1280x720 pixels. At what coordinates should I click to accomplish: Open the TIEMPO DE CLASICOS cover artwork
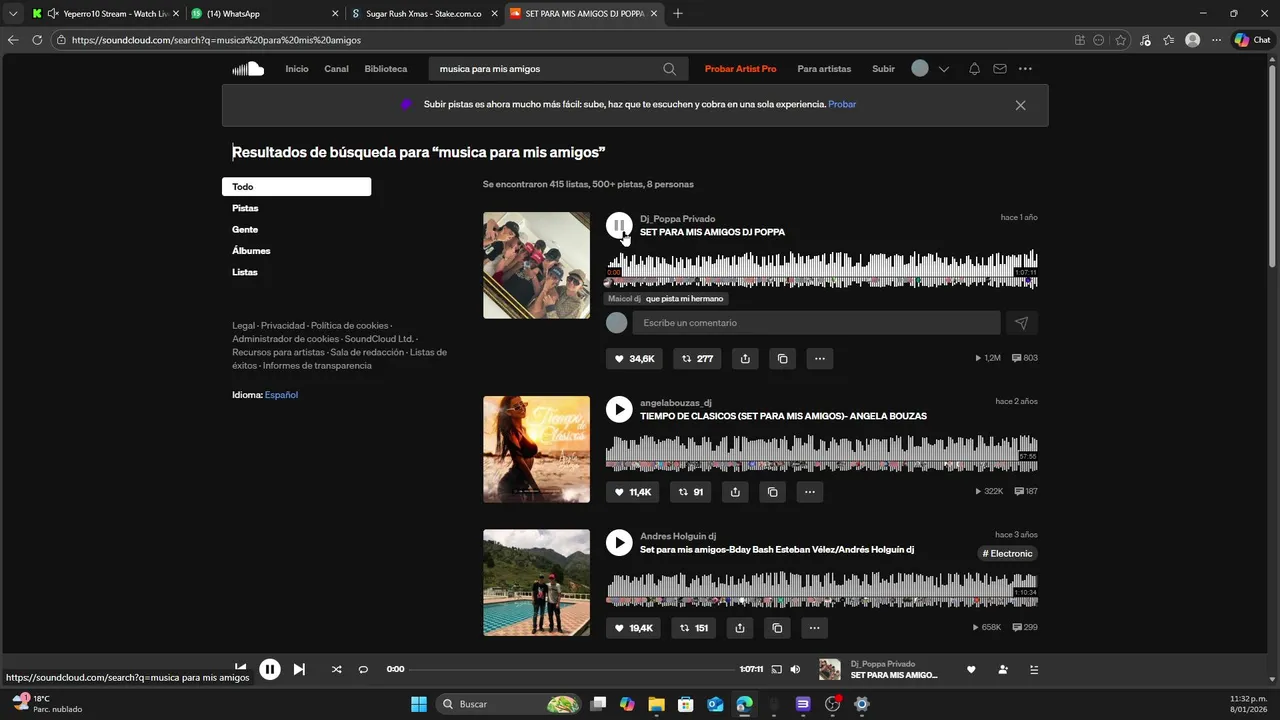point(536,449)
